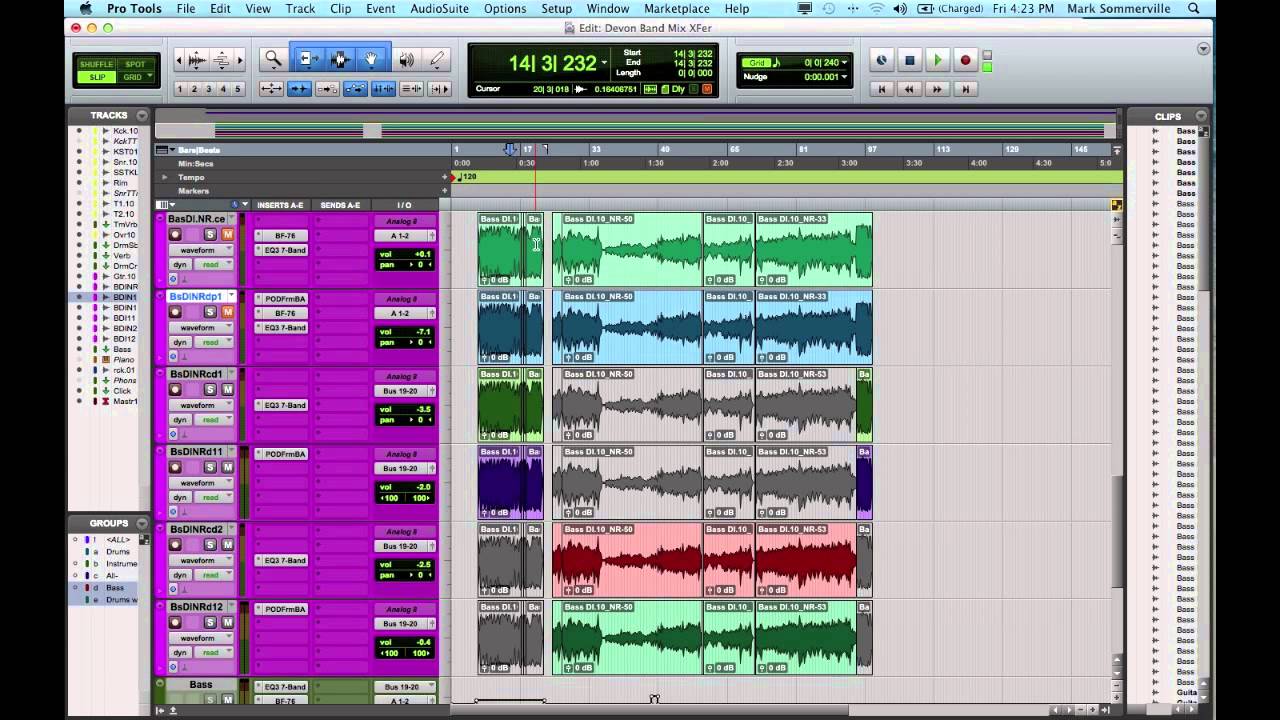Viewport: 1280px width, 720px height.
Task: Solo the BsDINRcd2 track
Action: tap(210, 545)
